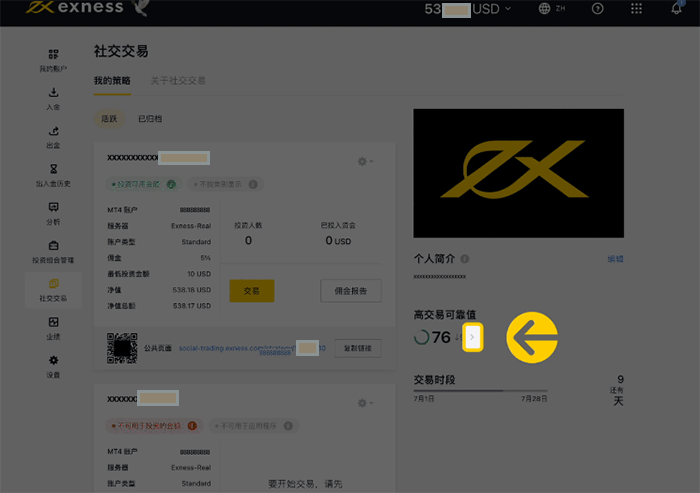The width and height of the screenshot is (700, 493).
Task: Open the 出金 withdrawal page
Action: pos(54,136)
